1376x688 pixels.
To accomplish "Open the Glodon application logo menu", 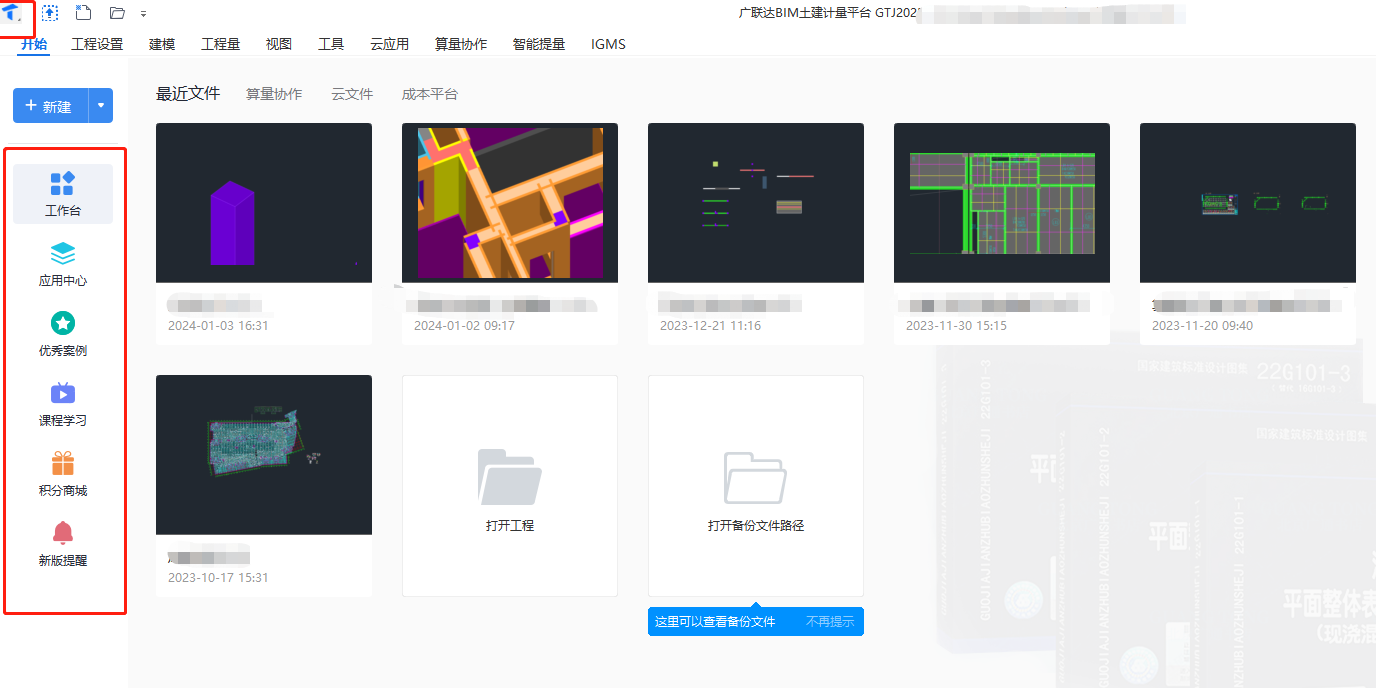I will point(13,13).
